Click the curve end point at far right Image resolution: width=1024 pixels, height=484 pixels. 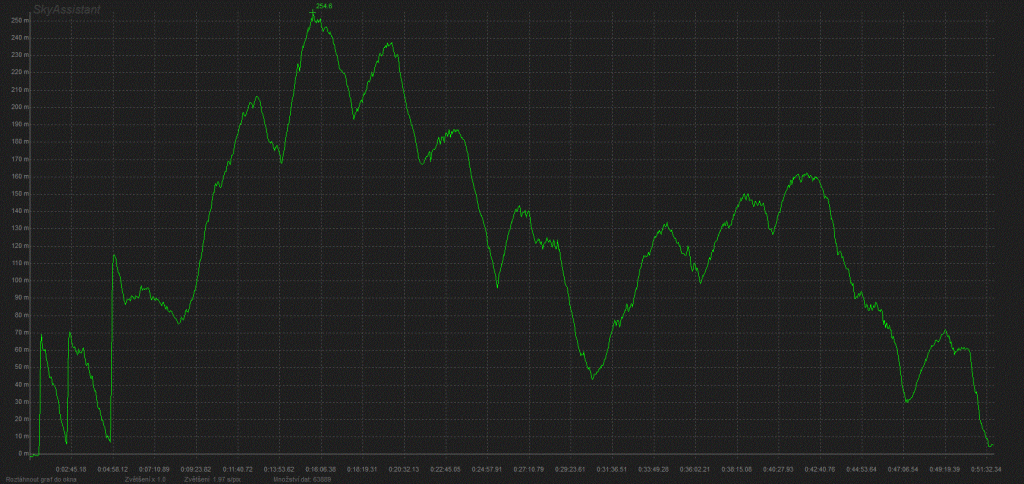(990, 445)
